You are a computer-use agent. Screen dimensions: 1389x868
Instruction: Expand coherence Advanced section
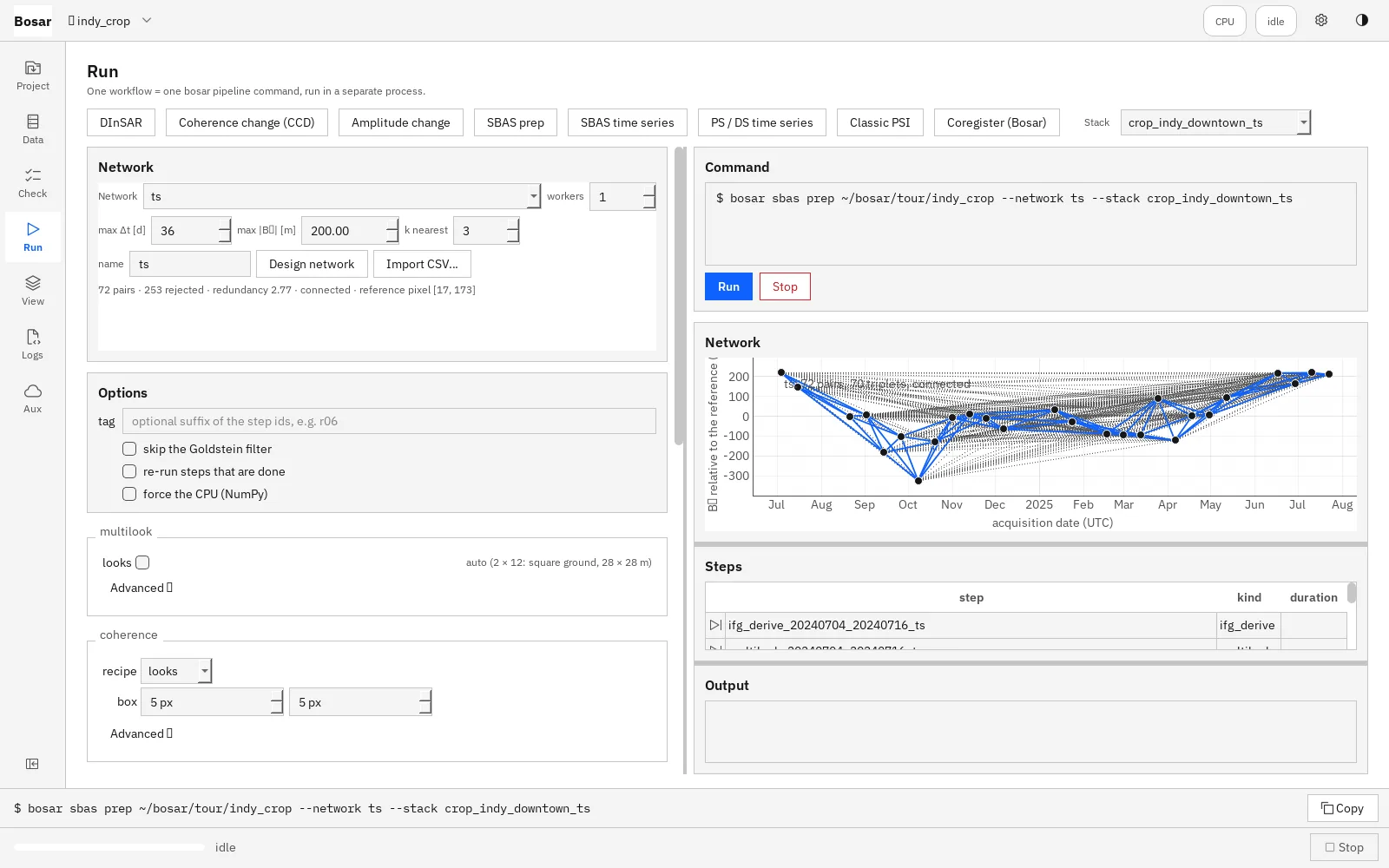[x=142, y=733]
